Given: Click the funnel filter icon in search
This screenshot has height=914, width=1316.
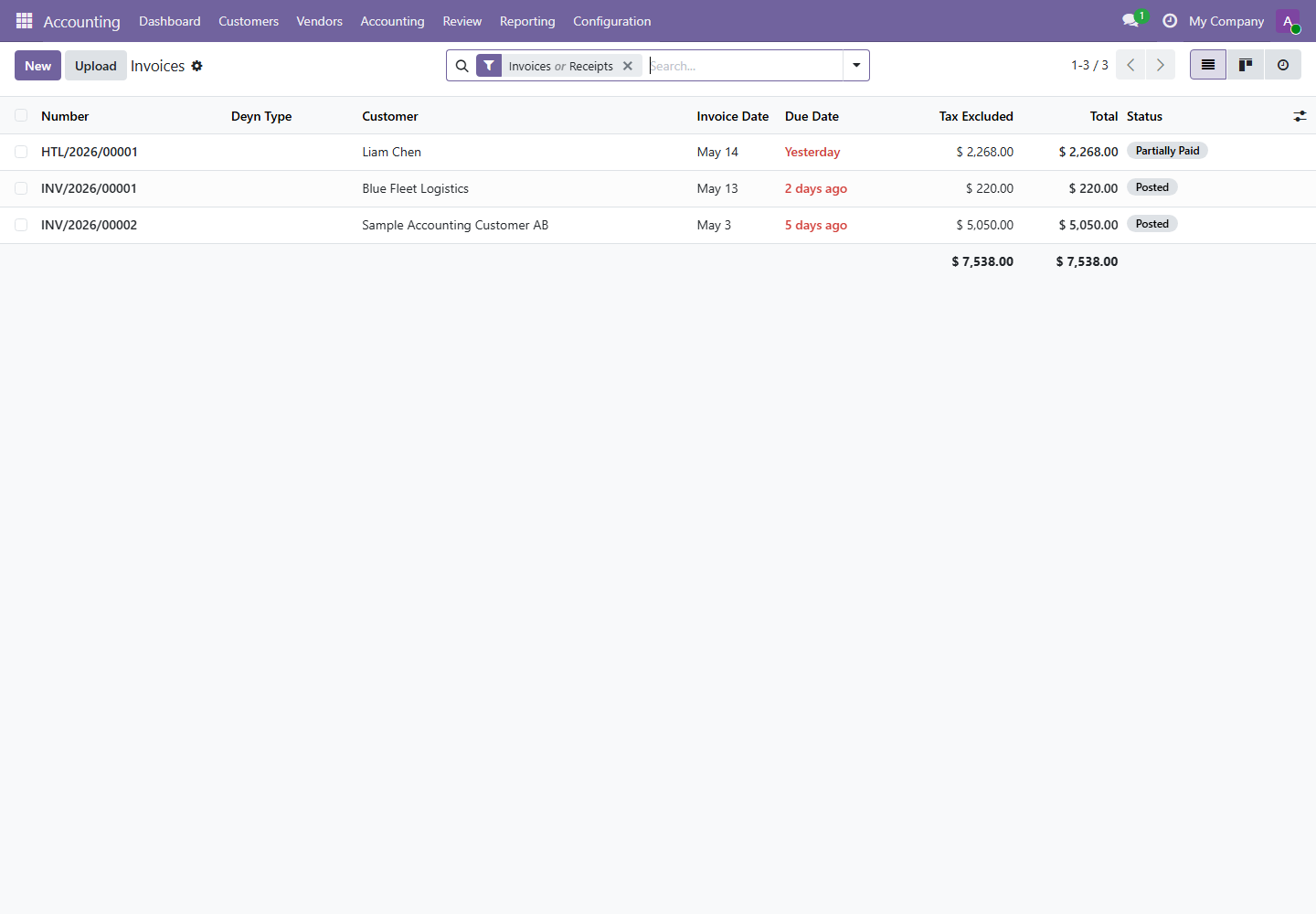Looking at the screenshot, I should coord(489,66).
